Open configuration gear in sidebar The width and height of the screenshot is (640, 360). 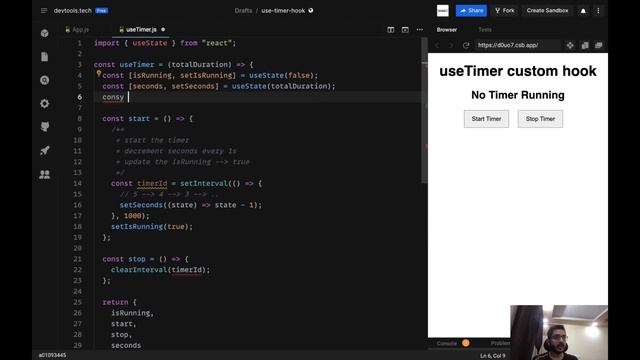[44, 104]
